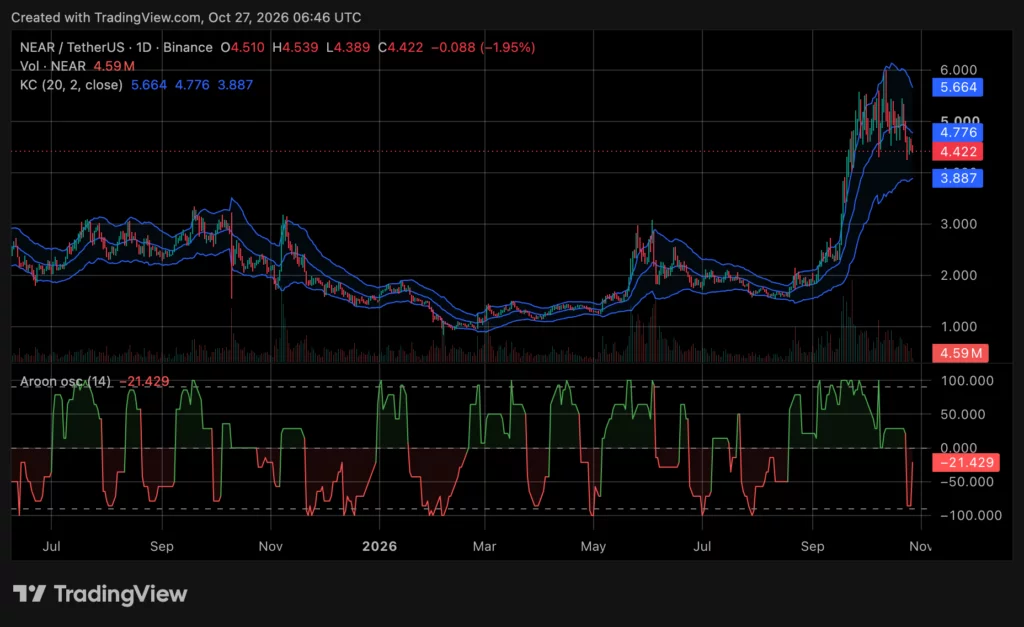Click the Aroon legend value −21.429
Screen dimensions: 1024x627
pyautogui.click(x=144, y=381)
